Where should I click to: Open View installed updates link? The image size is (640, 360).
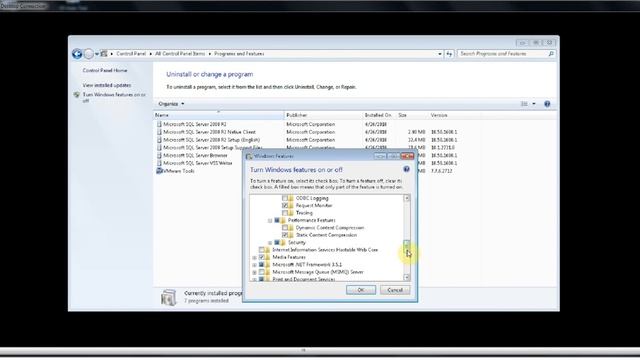pyautogui.click(x=107, y=85)
